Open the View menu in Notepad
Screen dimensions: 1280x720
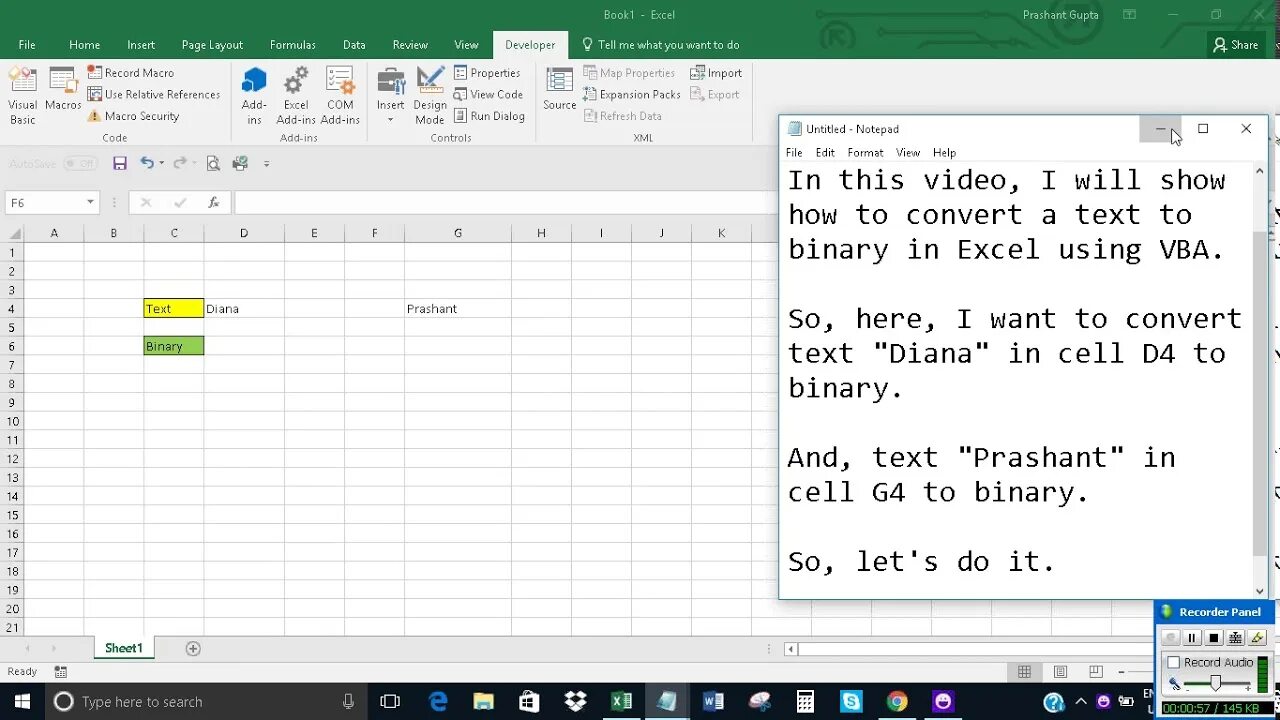pyautogui.click(x=908, y=153)
